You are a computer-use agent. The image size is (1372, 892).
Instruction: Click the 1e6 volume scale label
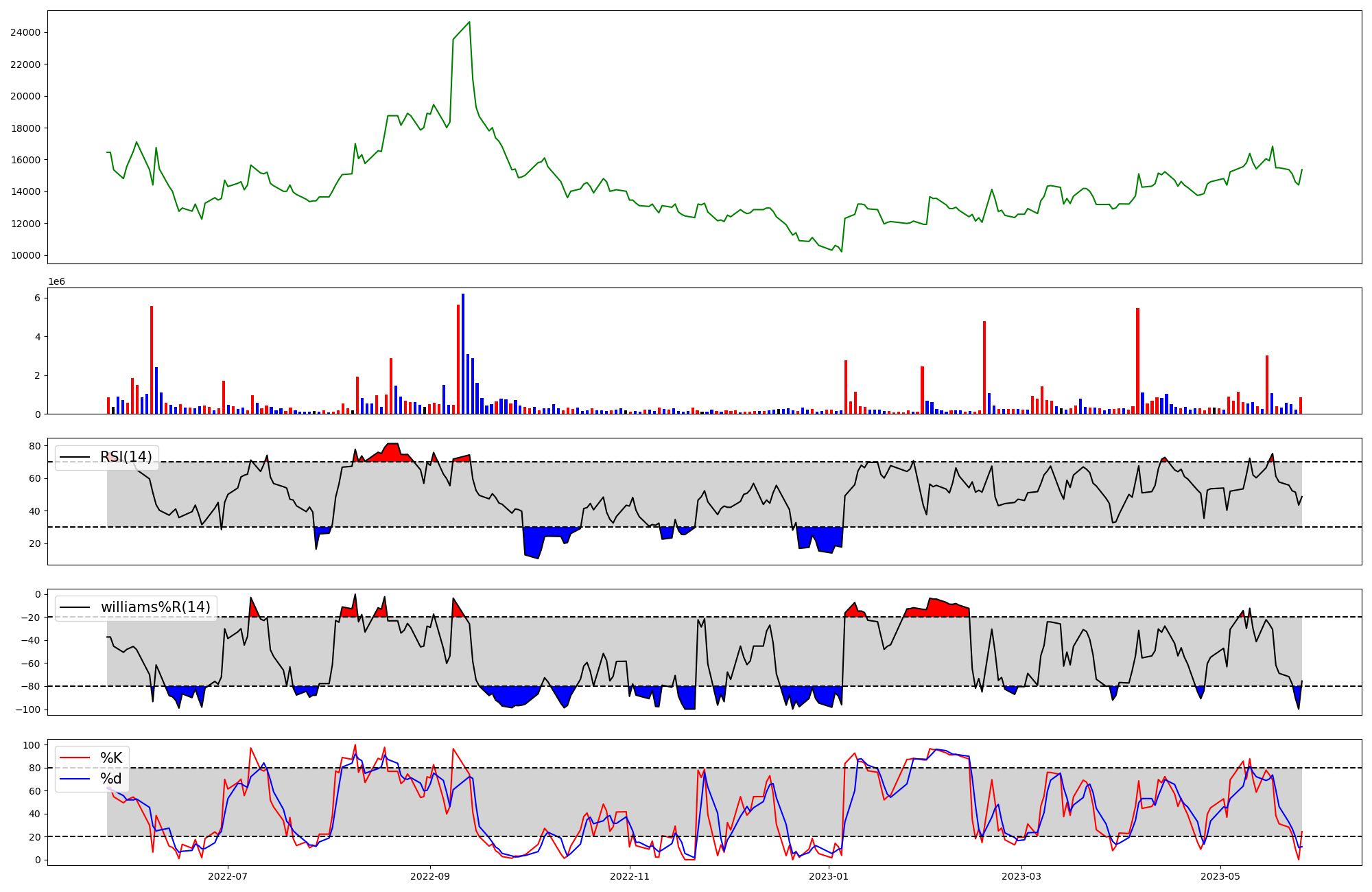[56, 282]
